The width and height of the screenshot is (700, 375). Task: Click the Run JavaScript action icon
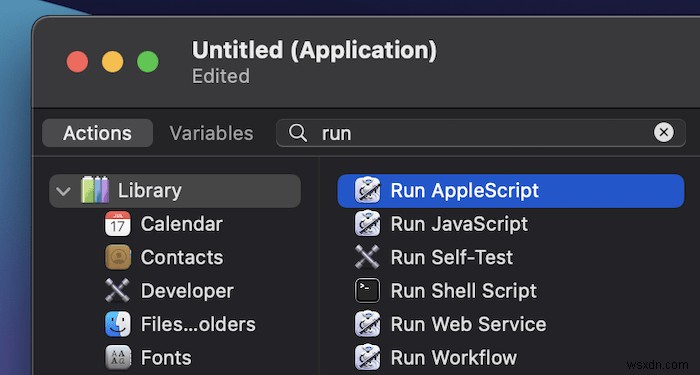click(x=367, y=224)
